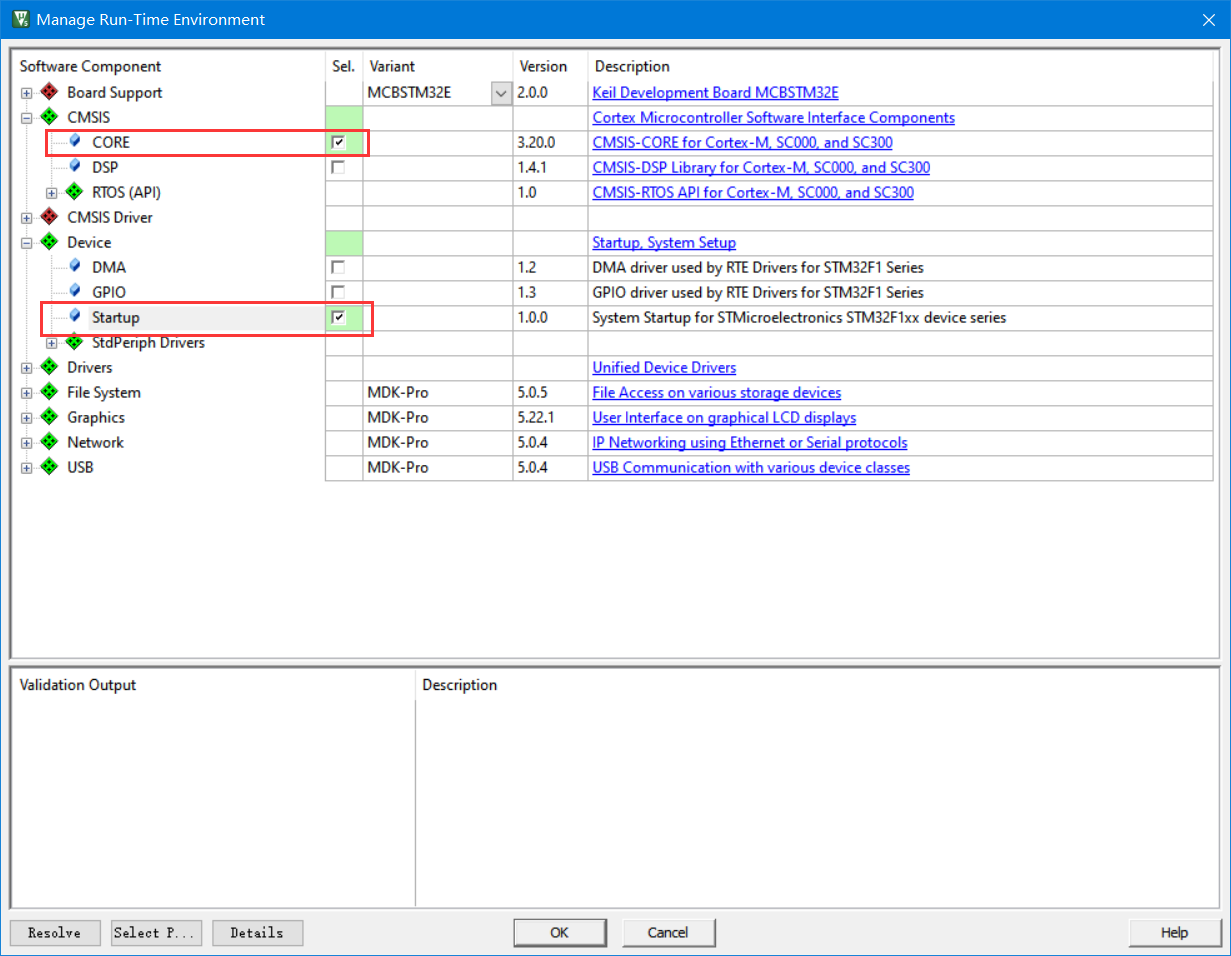Open File Access on various storage devices link

click(717, 392)
